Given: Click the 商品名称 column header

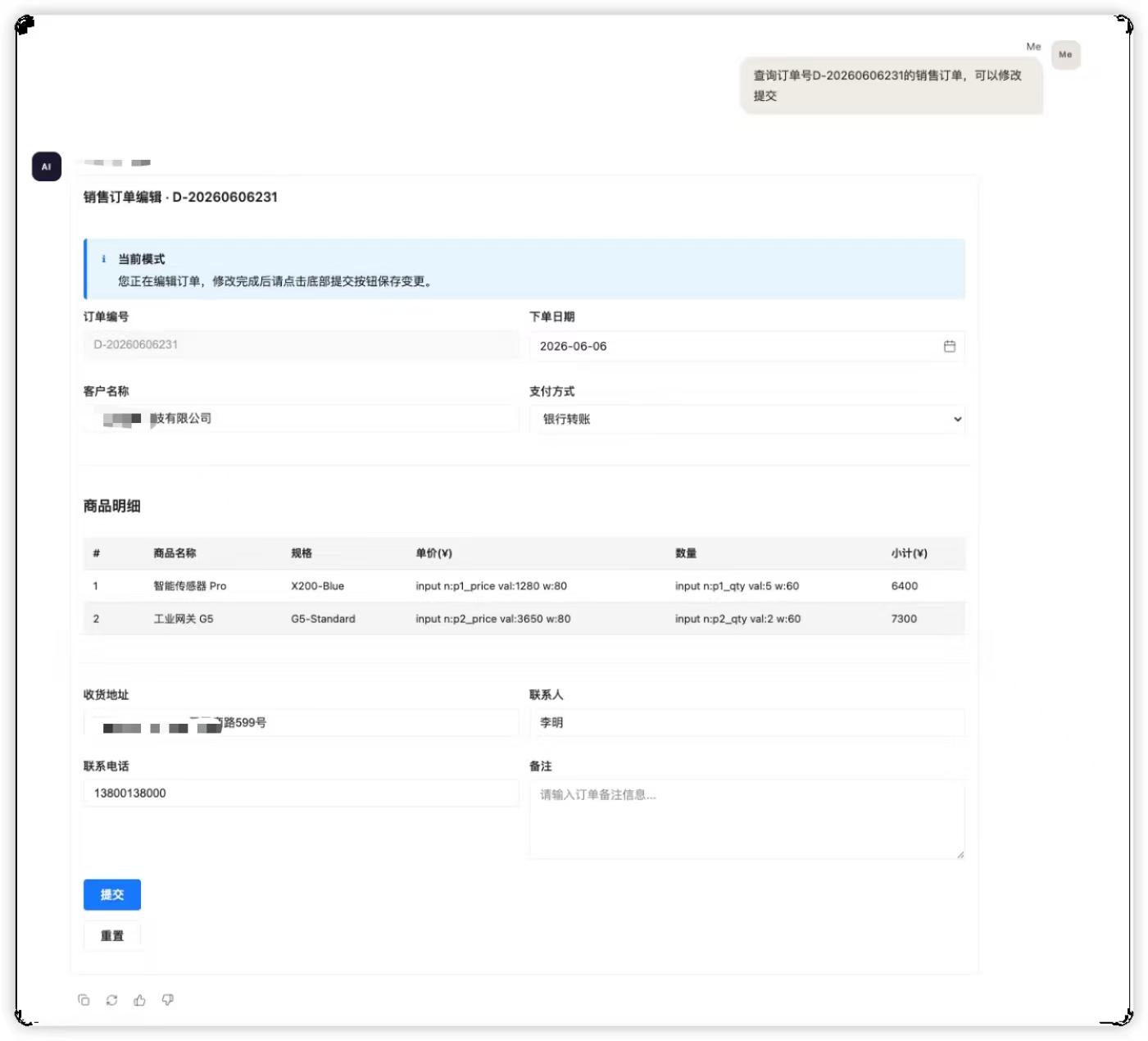Looking at the screenshot, I should point(175,553).
